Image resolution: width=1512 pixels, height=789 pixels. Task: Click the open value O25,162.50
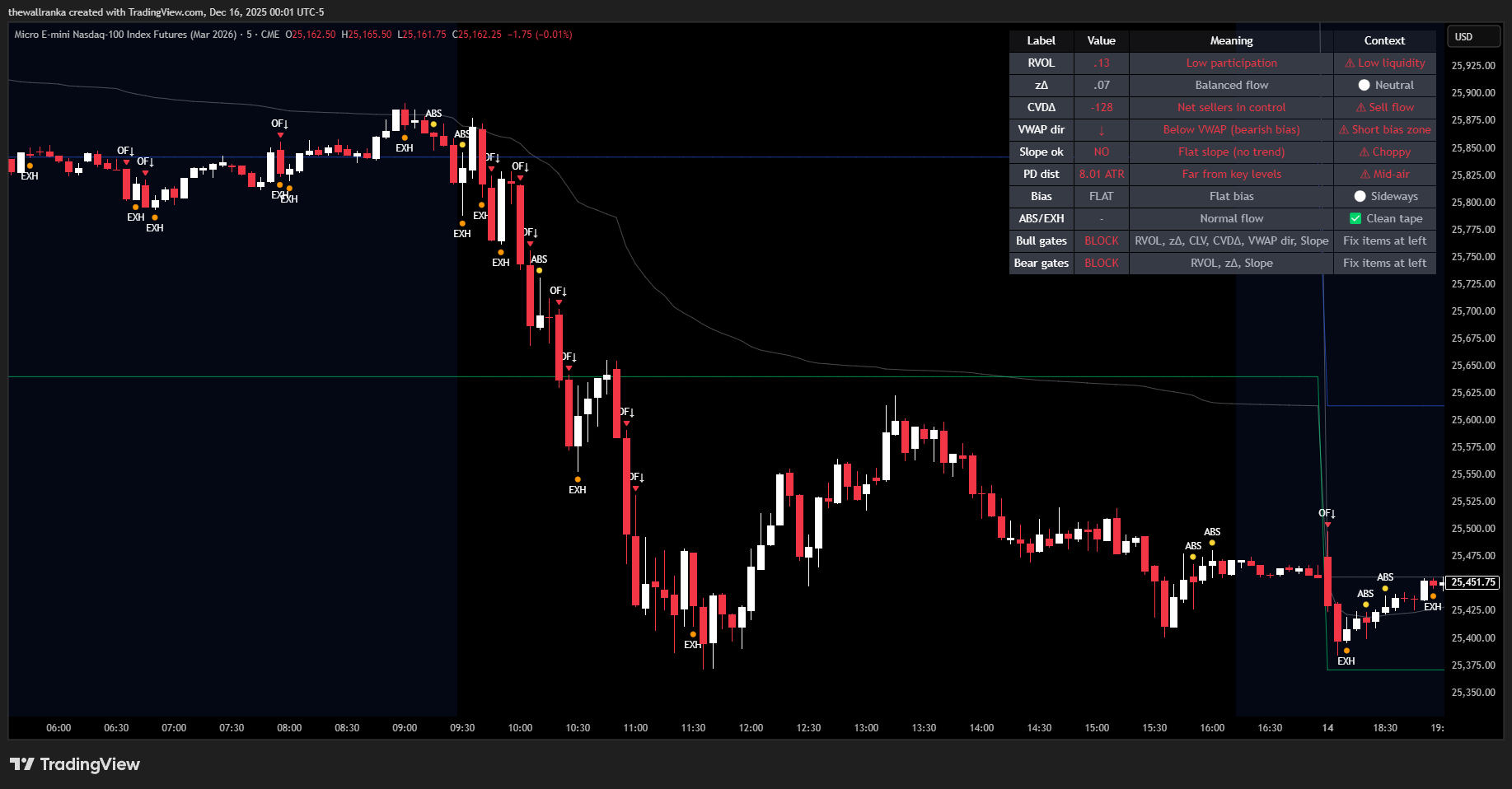pos(311,35)
